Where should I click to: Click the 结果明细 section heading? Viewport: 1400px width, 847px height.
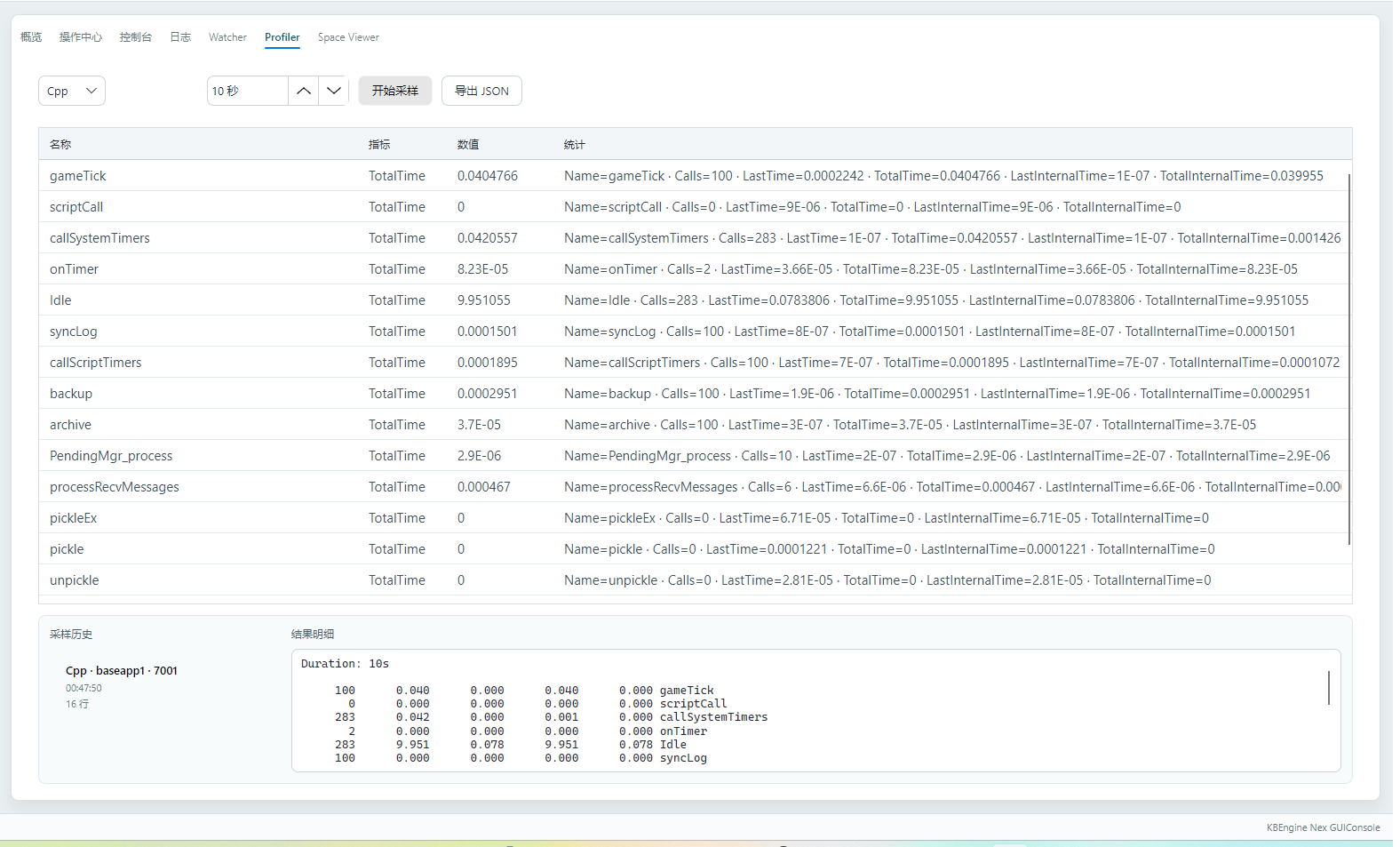pyautogui.click(x=313, y=635)
